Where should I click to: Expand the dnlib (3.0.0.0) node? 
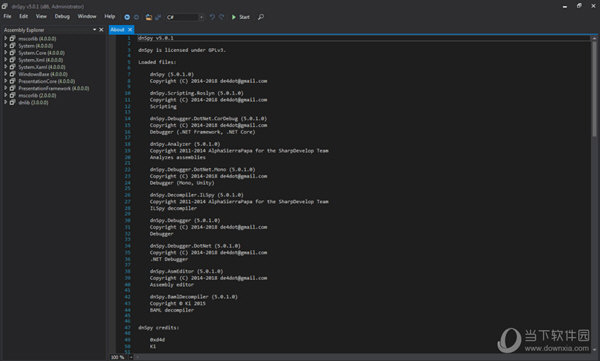click(x=5, y=102)
